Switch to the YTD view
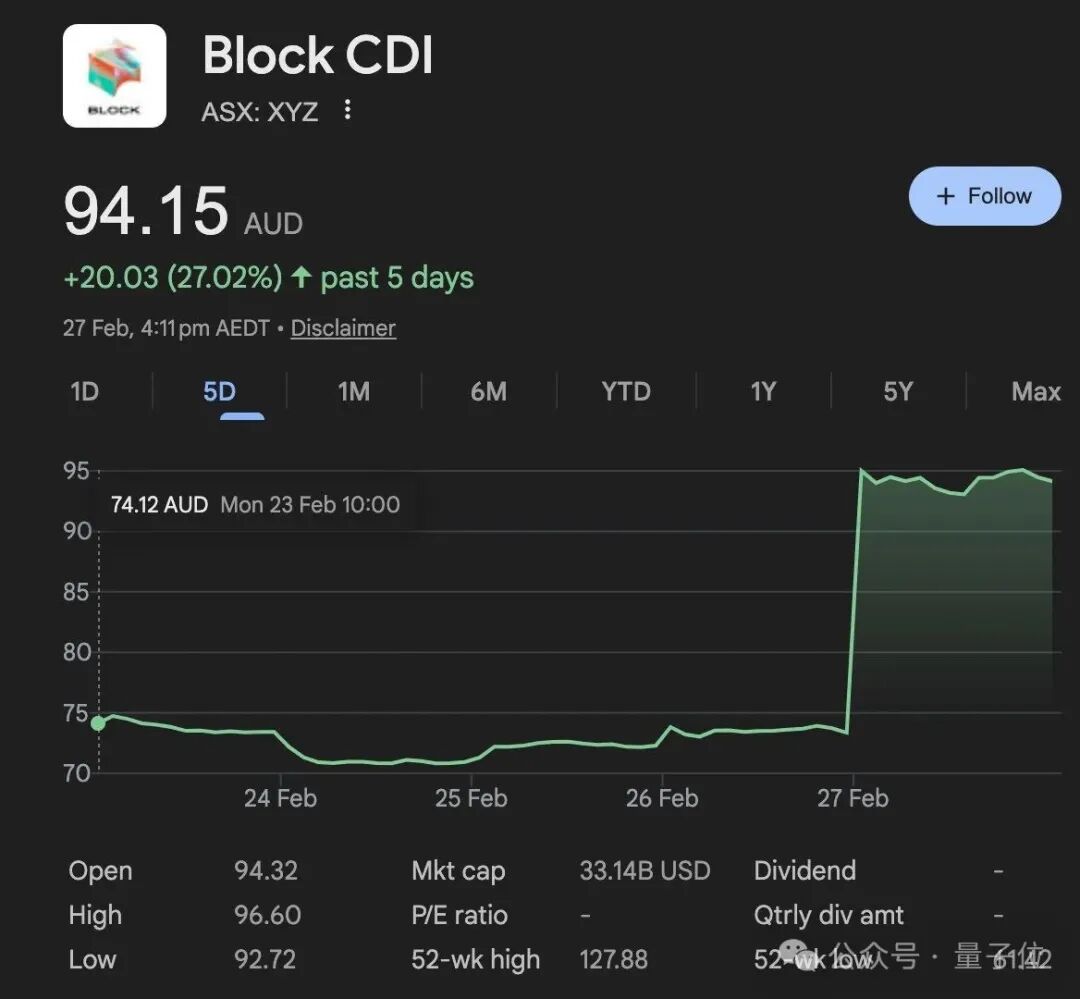Viewport: 1080px width, 999px height. click(x=625, y=392)
